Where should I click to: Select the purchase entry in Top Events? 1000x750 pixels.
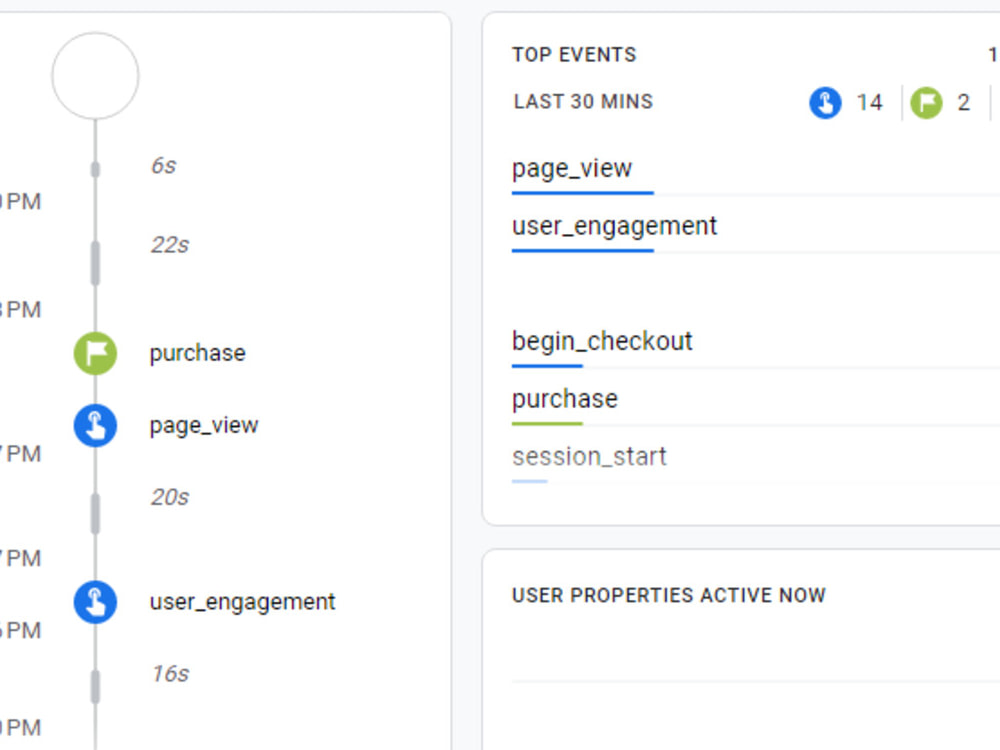563,397
